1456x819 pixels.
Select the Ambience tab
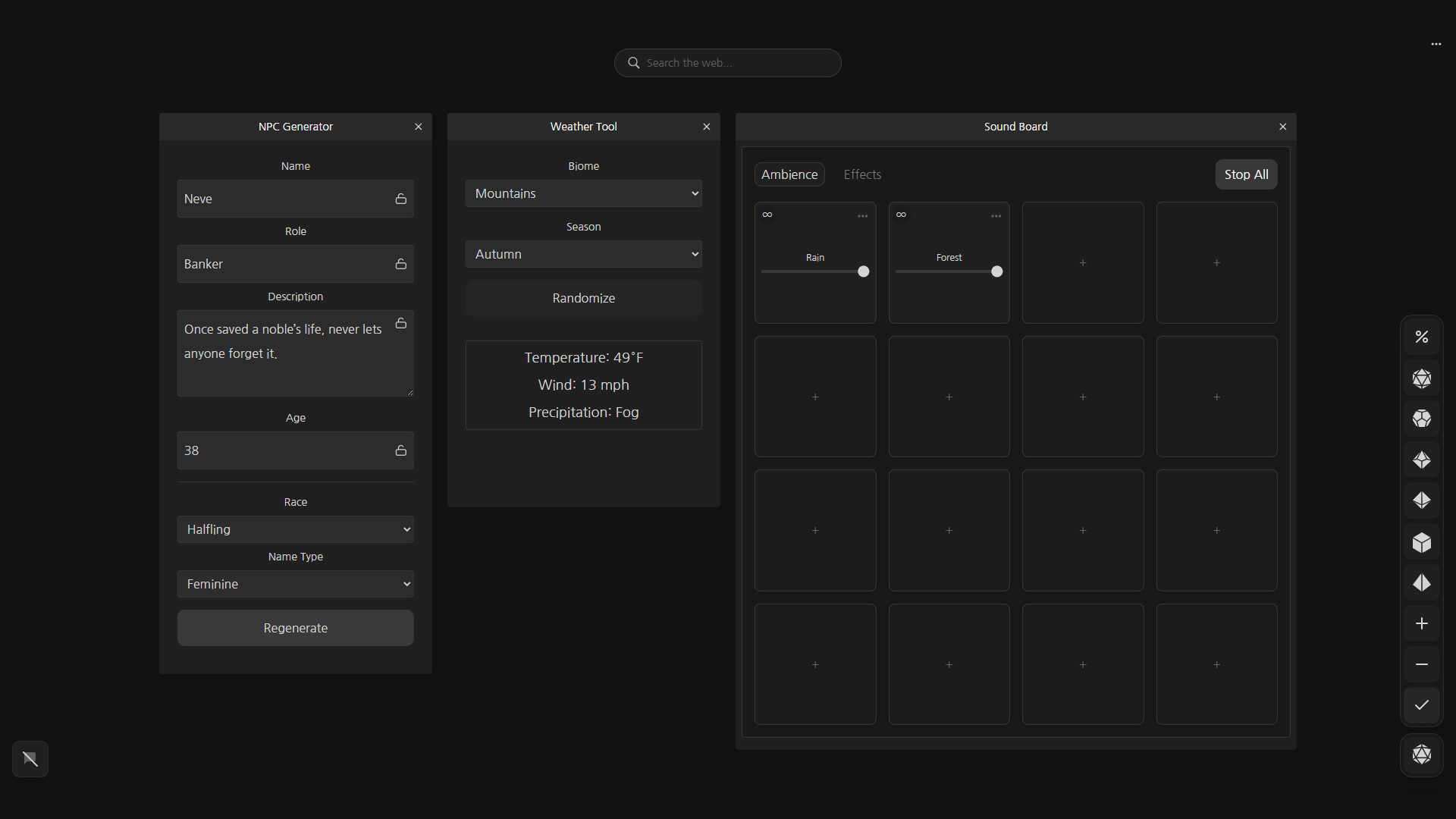point(789,174)
